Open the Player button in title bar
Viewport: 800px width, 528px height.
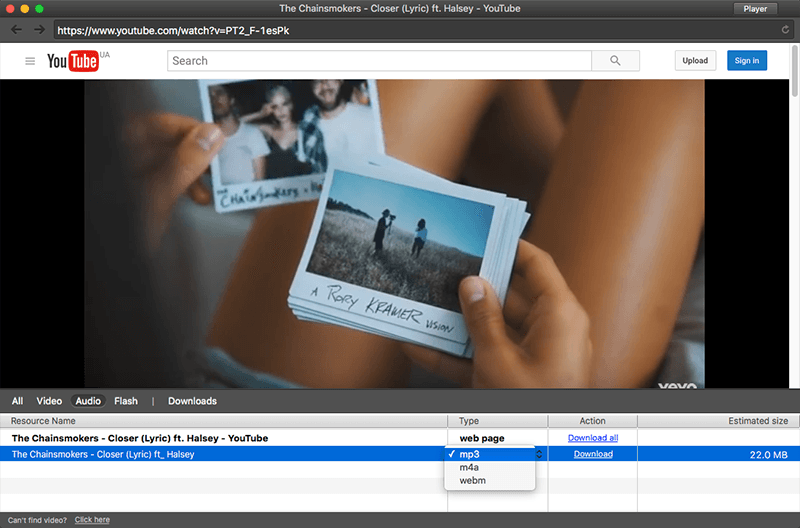pos(755,9)
